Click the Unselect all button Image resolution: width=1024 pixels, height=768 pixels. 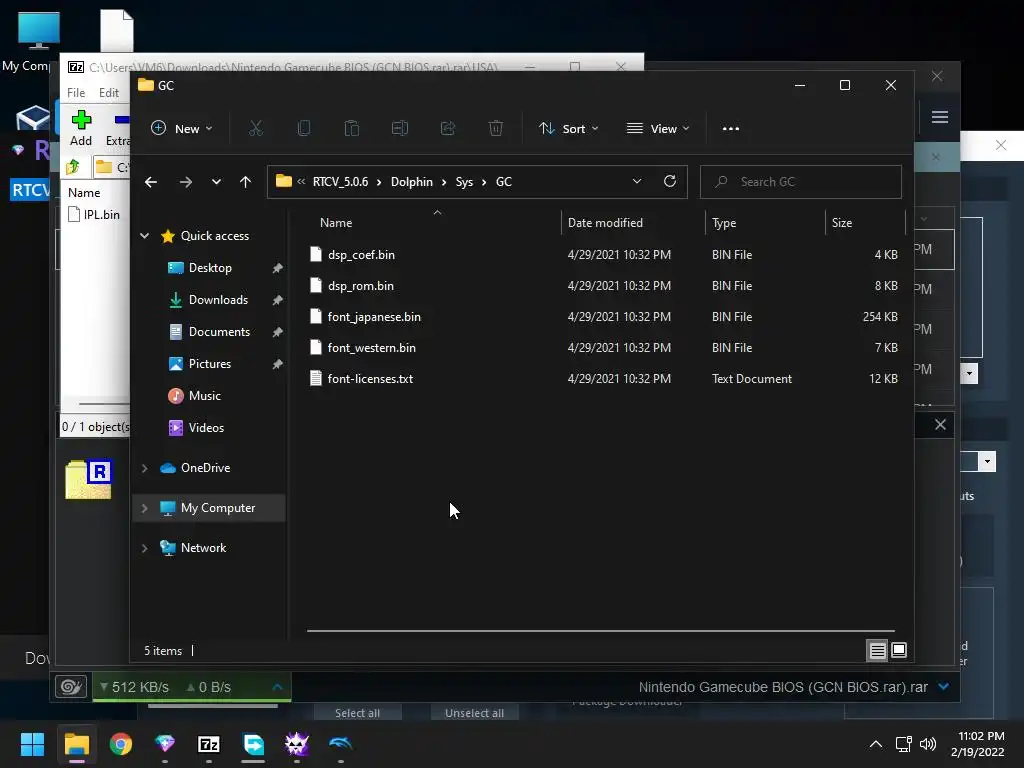click(474, 713)
